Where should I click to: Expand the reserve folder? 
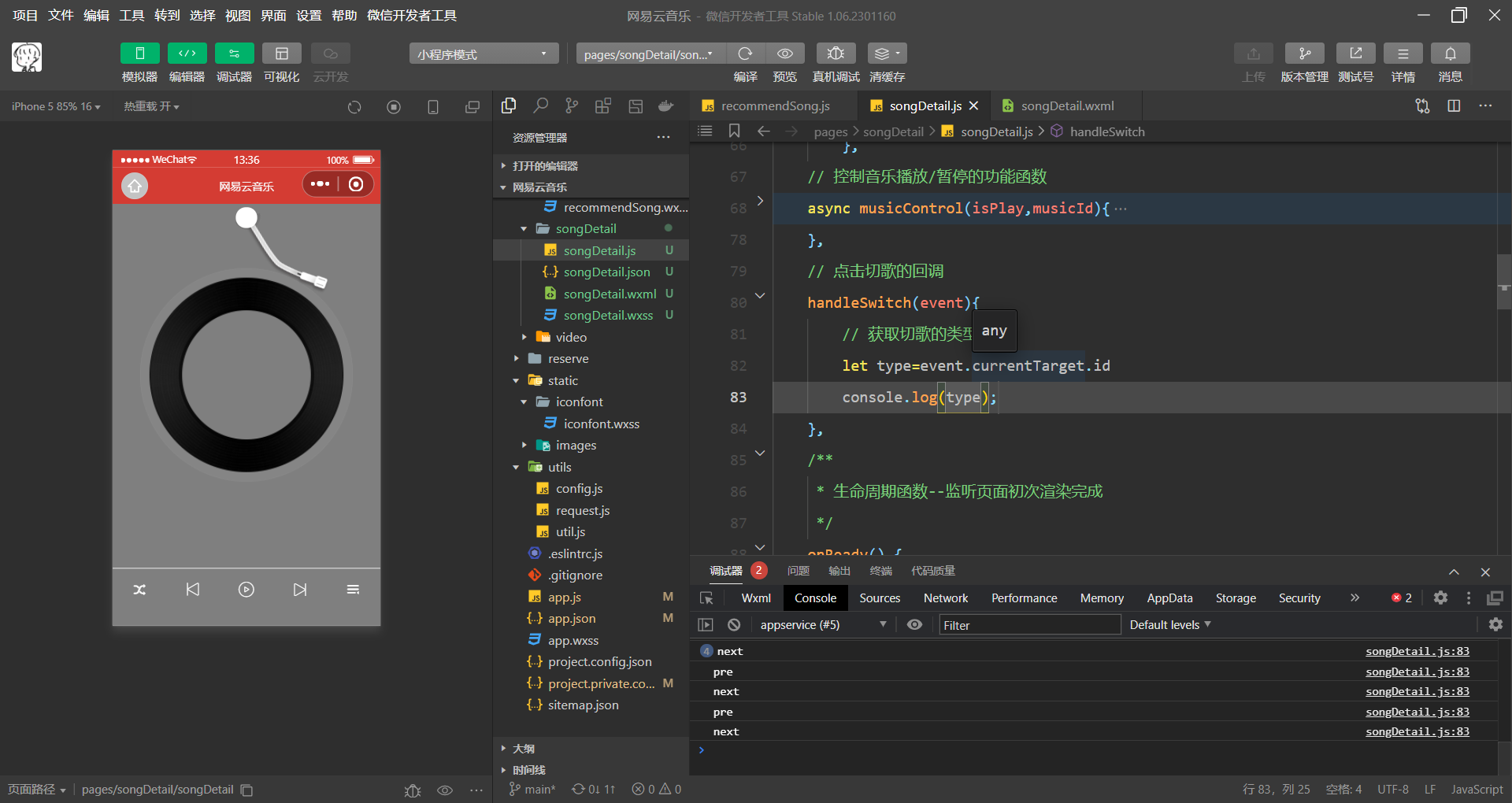517,358
